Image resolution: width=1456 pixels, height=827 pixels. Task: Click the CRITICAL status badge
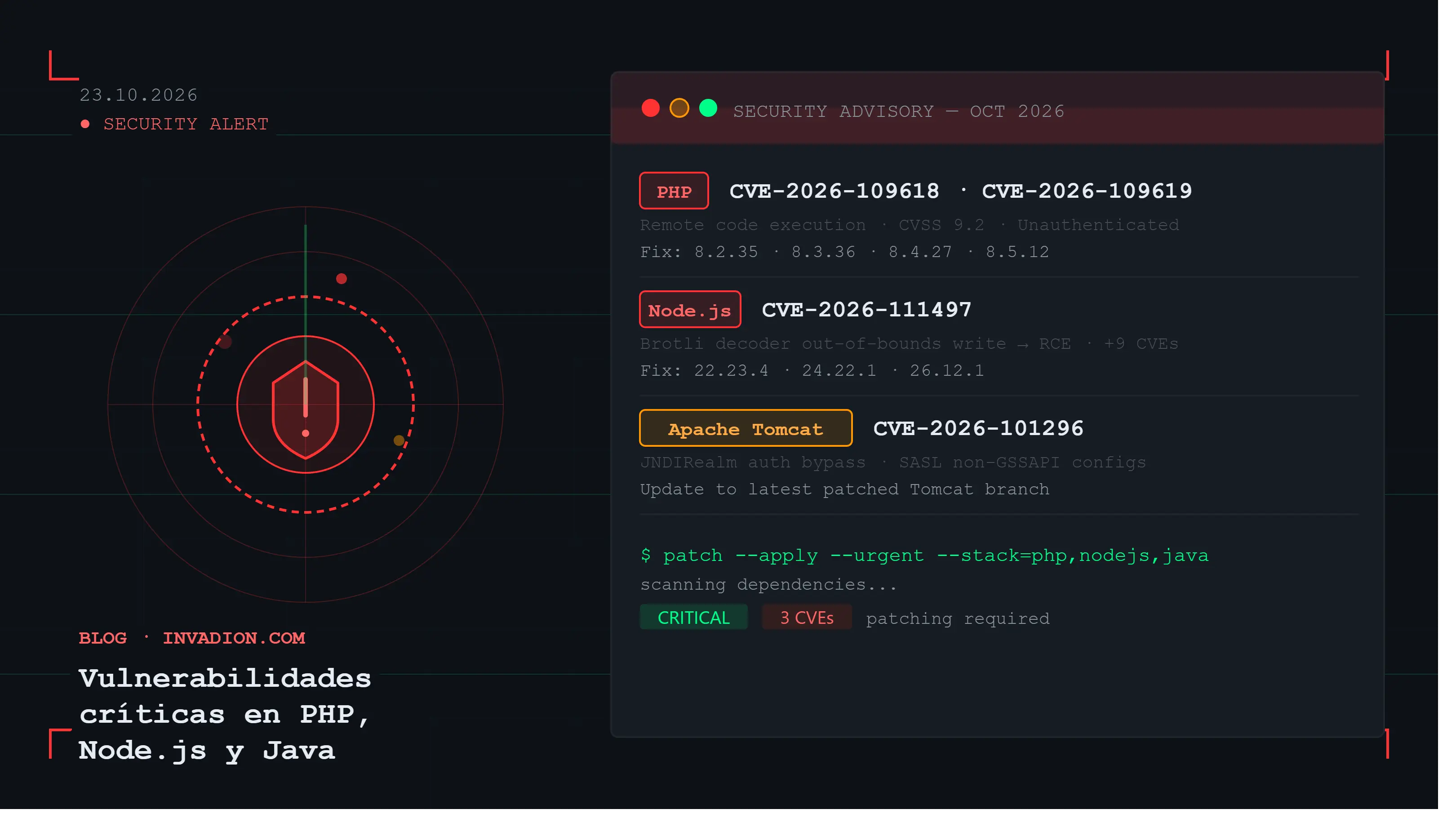coord(693,618)
